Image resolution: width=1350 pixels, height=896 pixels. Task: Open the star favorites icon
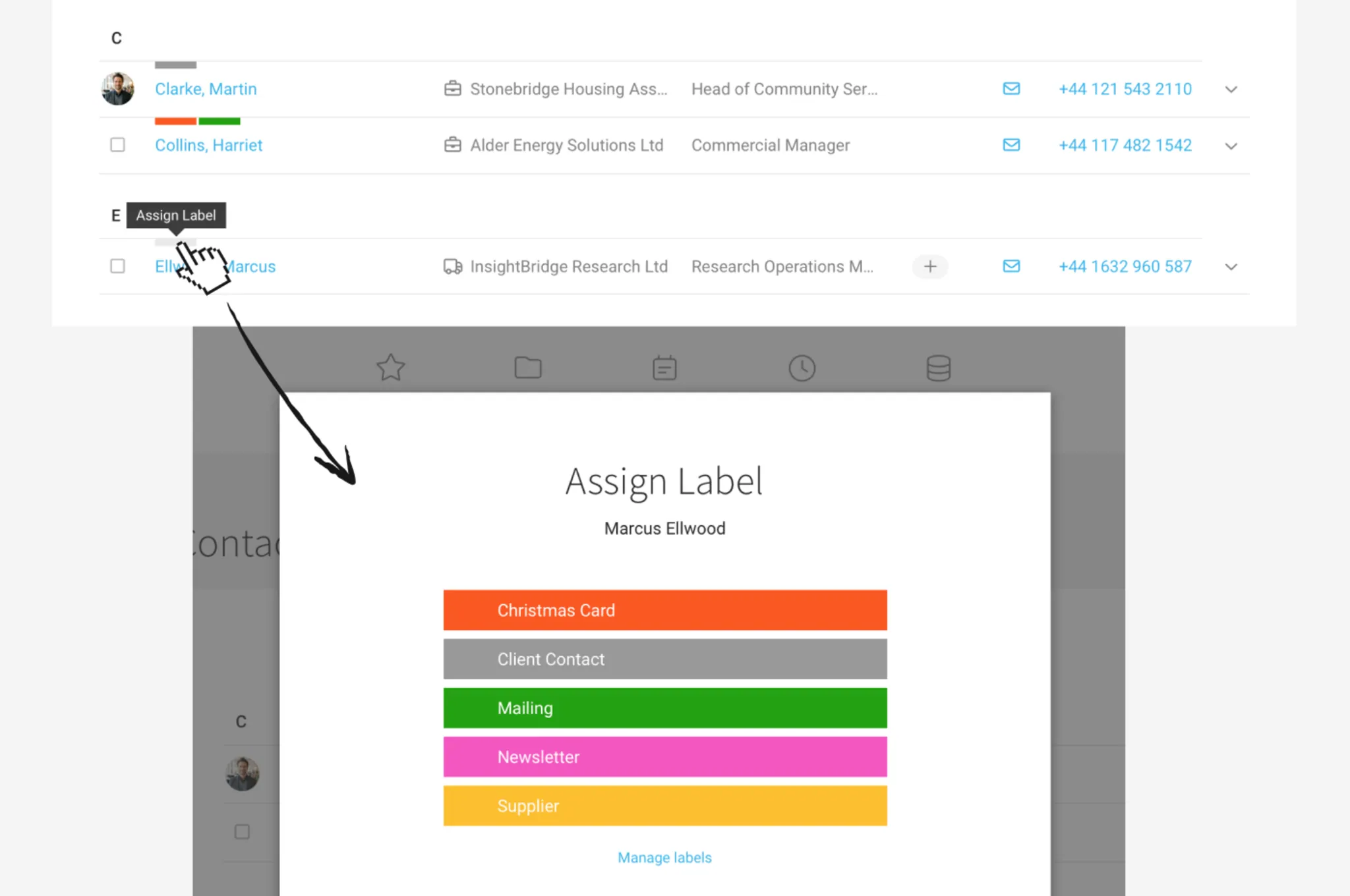[390, 368]
